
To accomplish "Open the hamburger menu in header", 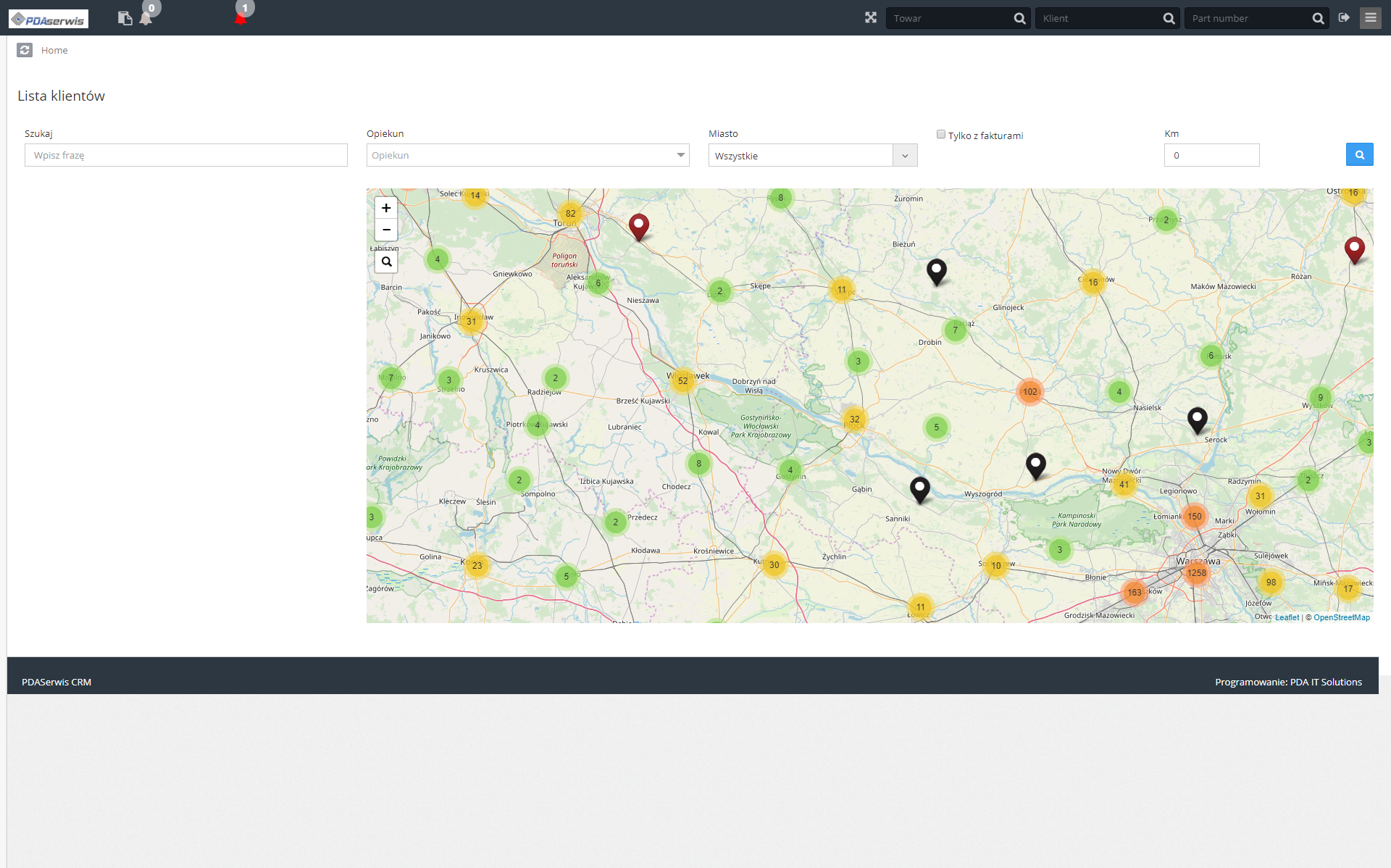I will coord(1370,17).
